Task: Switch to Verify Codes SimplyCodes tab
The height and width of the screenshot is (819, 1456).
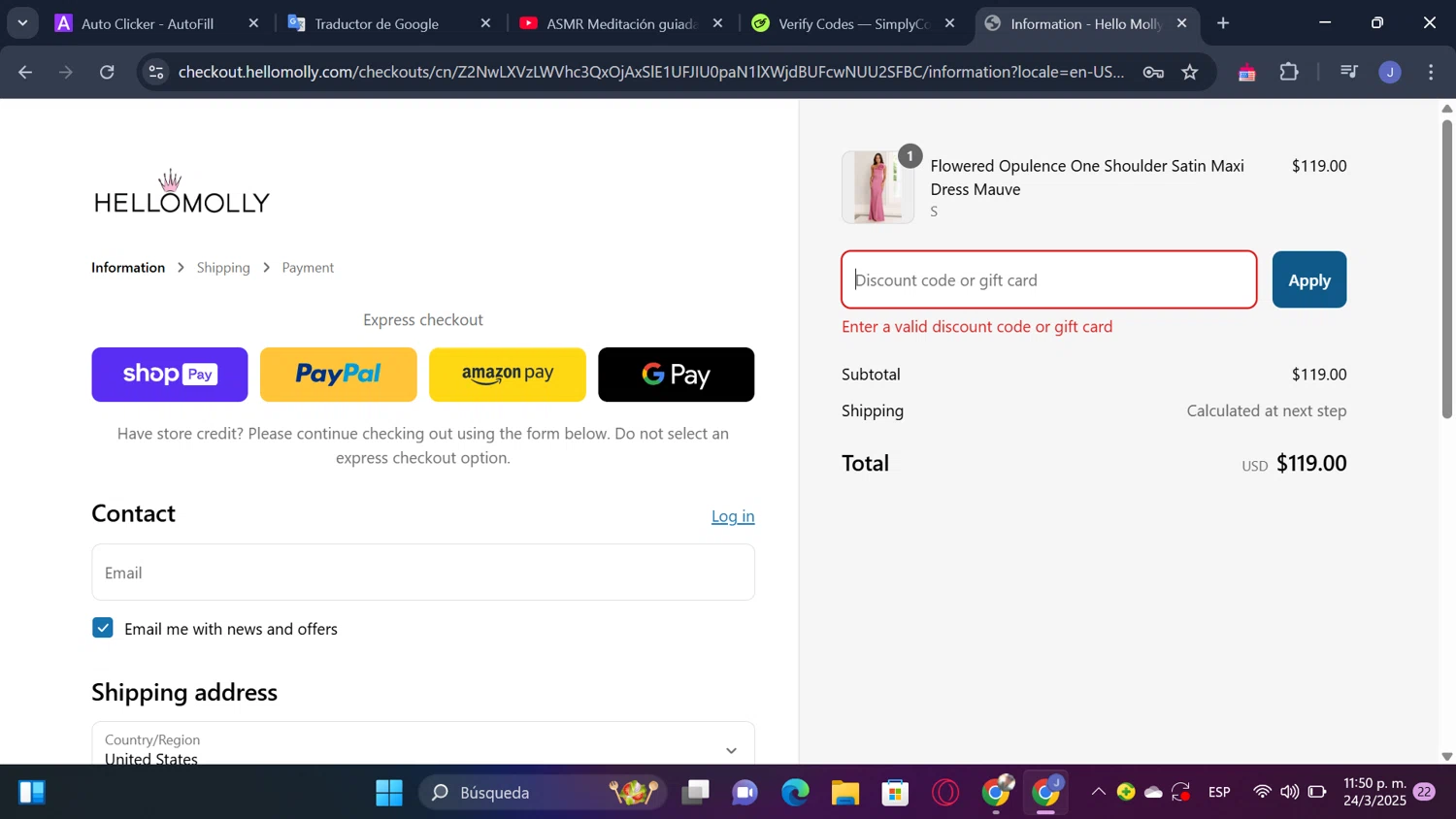Action: click(854, 23)
